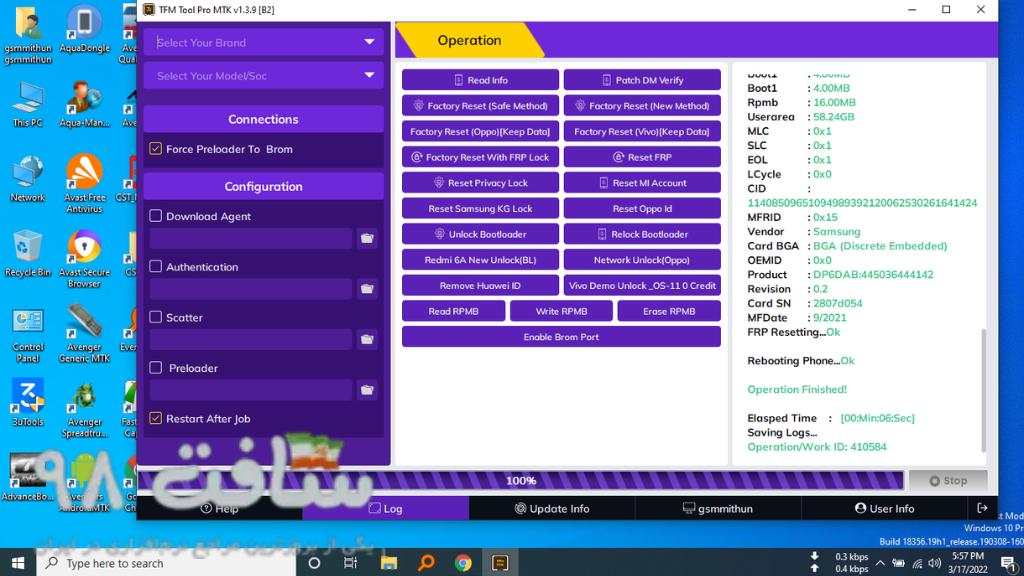Open the User Info tab
Screen dimensions: 1024x576
tap(884, 508)
